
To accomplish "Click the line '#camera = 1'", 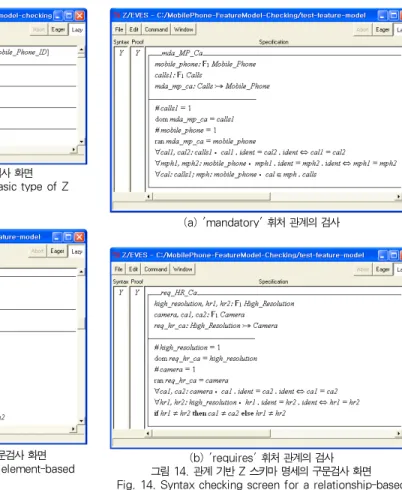I will click(x=175, y=369).
